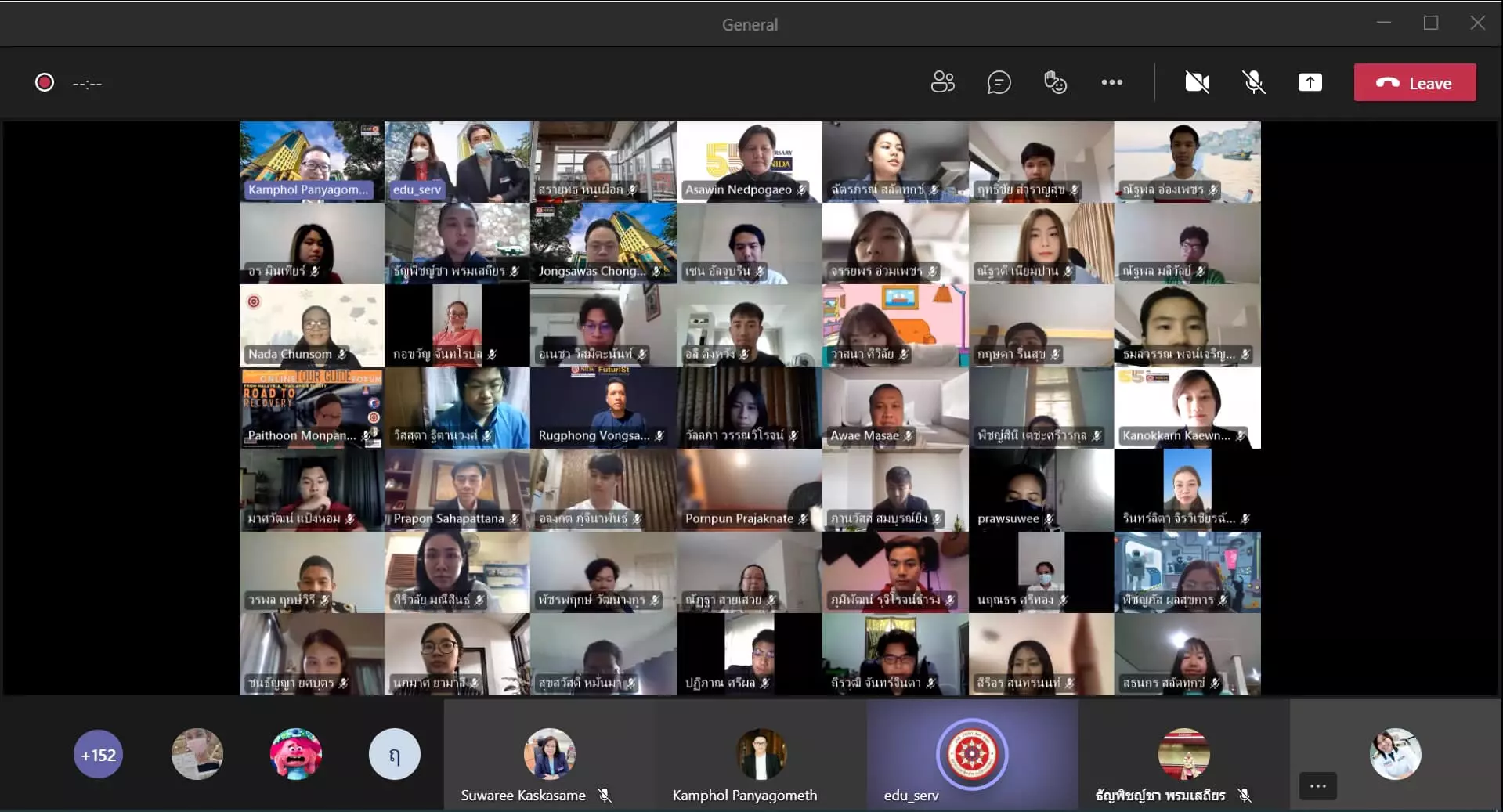Click prawsuwee's video thumbnail
The width and height of the screenshot is (1503, 812).
coord(1040,490)
